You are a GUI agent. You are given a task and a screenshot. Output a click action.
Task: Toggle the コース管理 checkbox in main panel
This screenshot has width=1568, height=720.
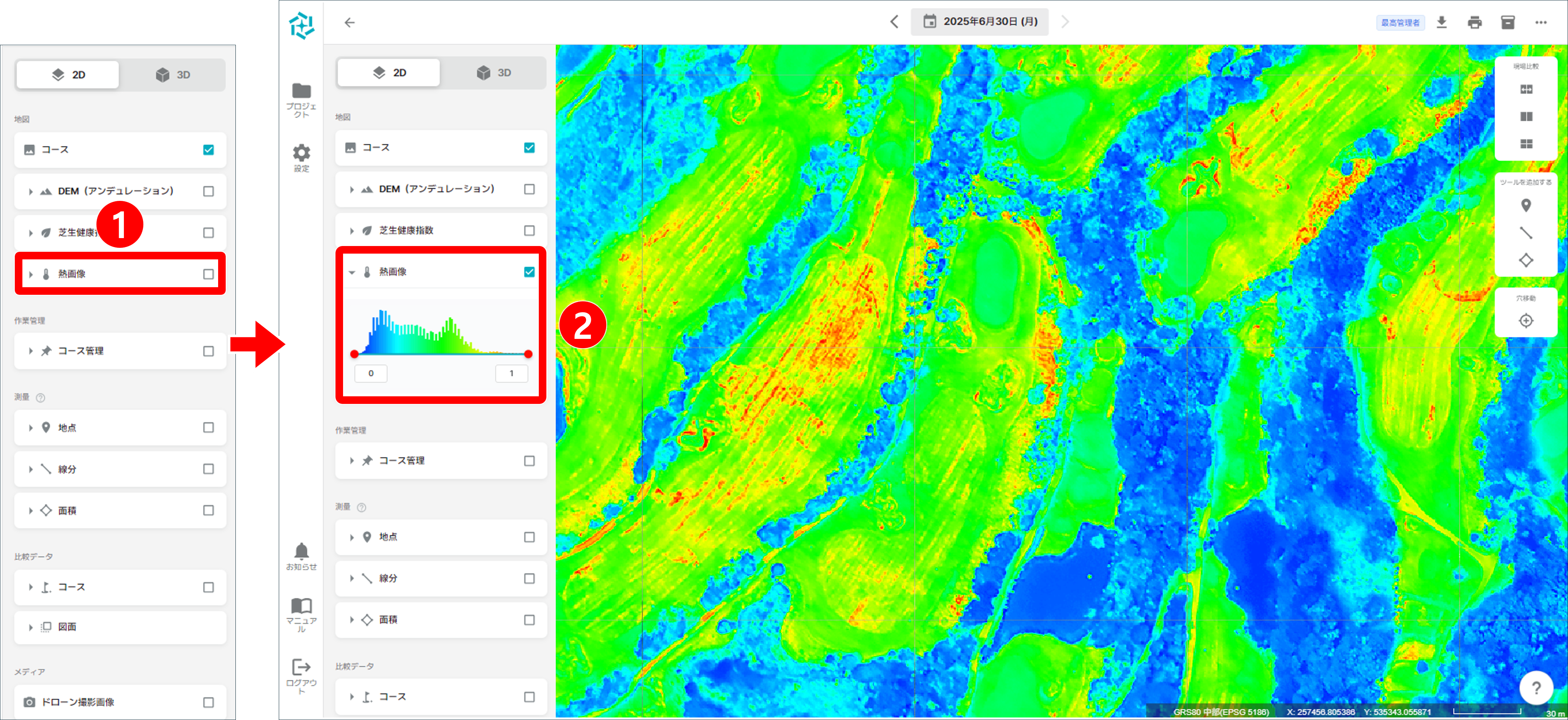[x=529, y=461]
